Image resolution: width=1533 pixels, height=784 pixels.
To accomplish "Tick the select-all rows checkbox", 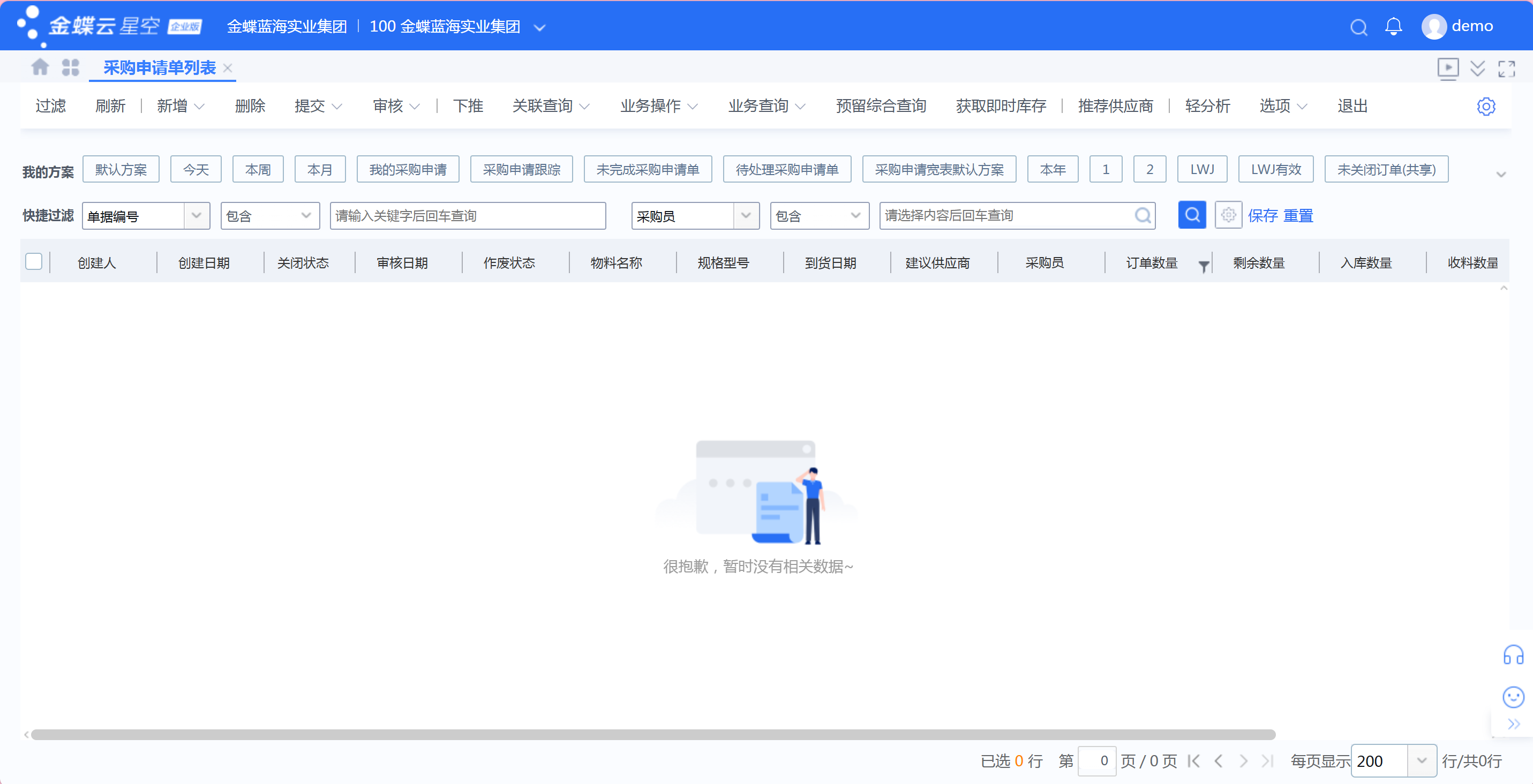I will pos(34,262).
